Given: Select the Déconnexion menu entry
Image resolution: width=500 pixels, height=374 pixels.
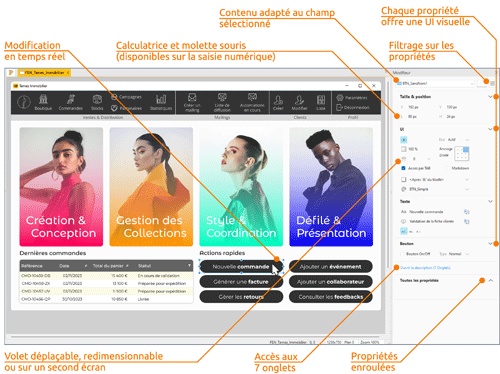Looking at the screenshot, I should click(353, 107).
